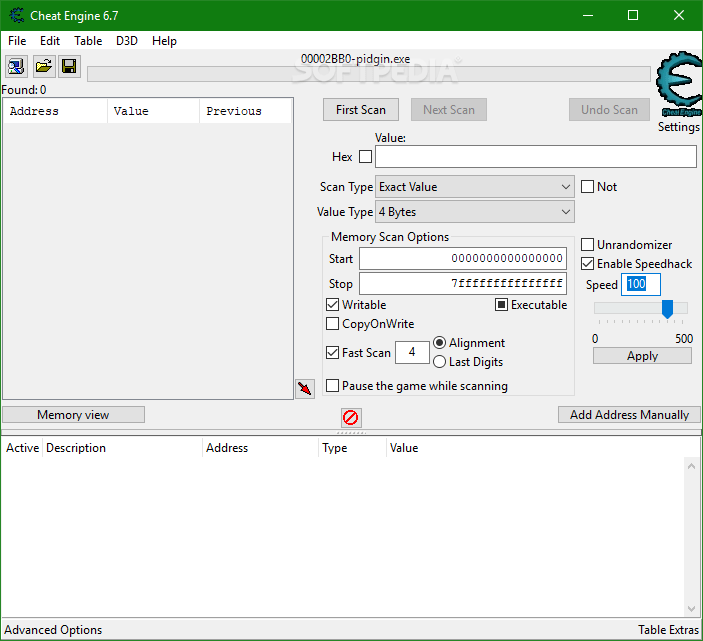Open the process list computer icon
Screen dimensions: 703x641
(x=17, y=67)
